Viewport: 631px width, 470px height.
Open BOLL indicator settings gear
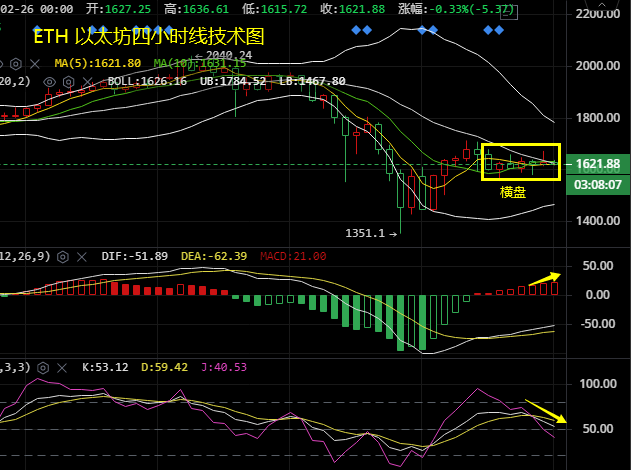pos(70,81)
